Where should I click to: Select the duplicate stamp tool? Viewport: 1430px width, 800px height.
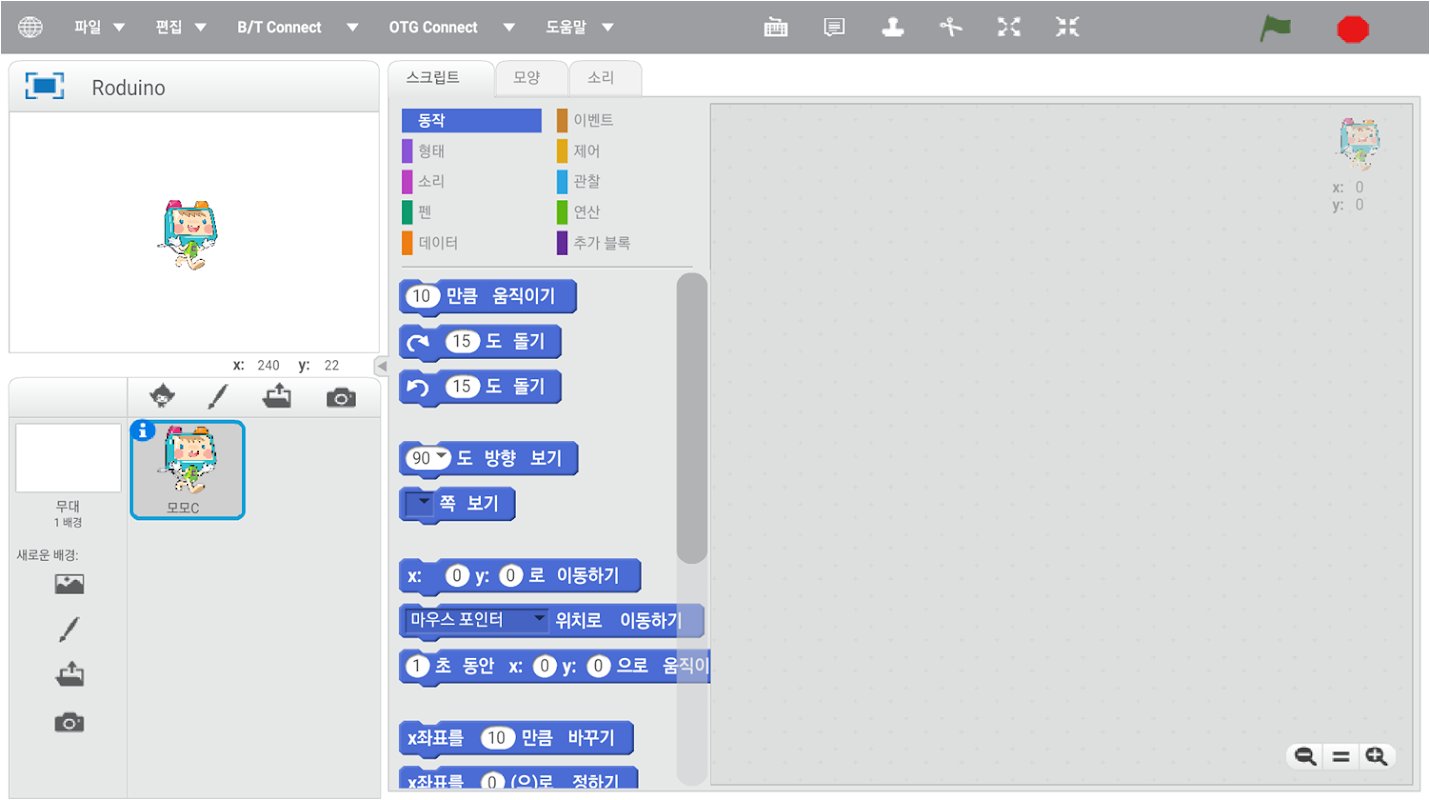pos(893,28)
